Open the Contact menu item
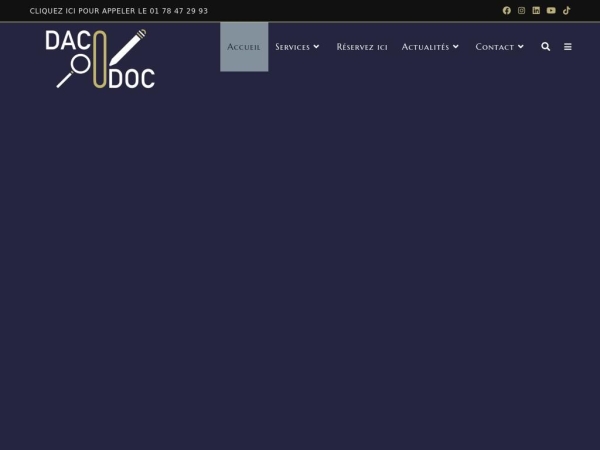 [499, 47]
